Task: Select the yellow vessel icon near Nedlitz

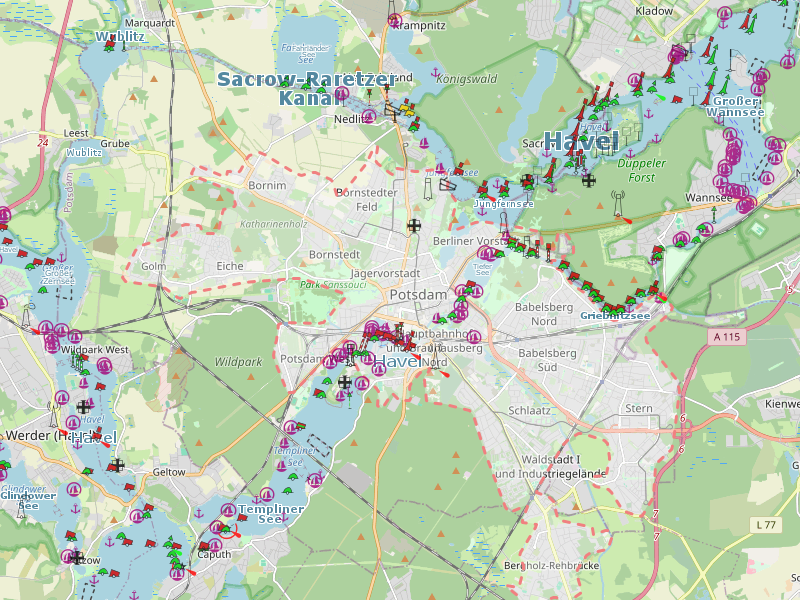Action: (404, 109)
